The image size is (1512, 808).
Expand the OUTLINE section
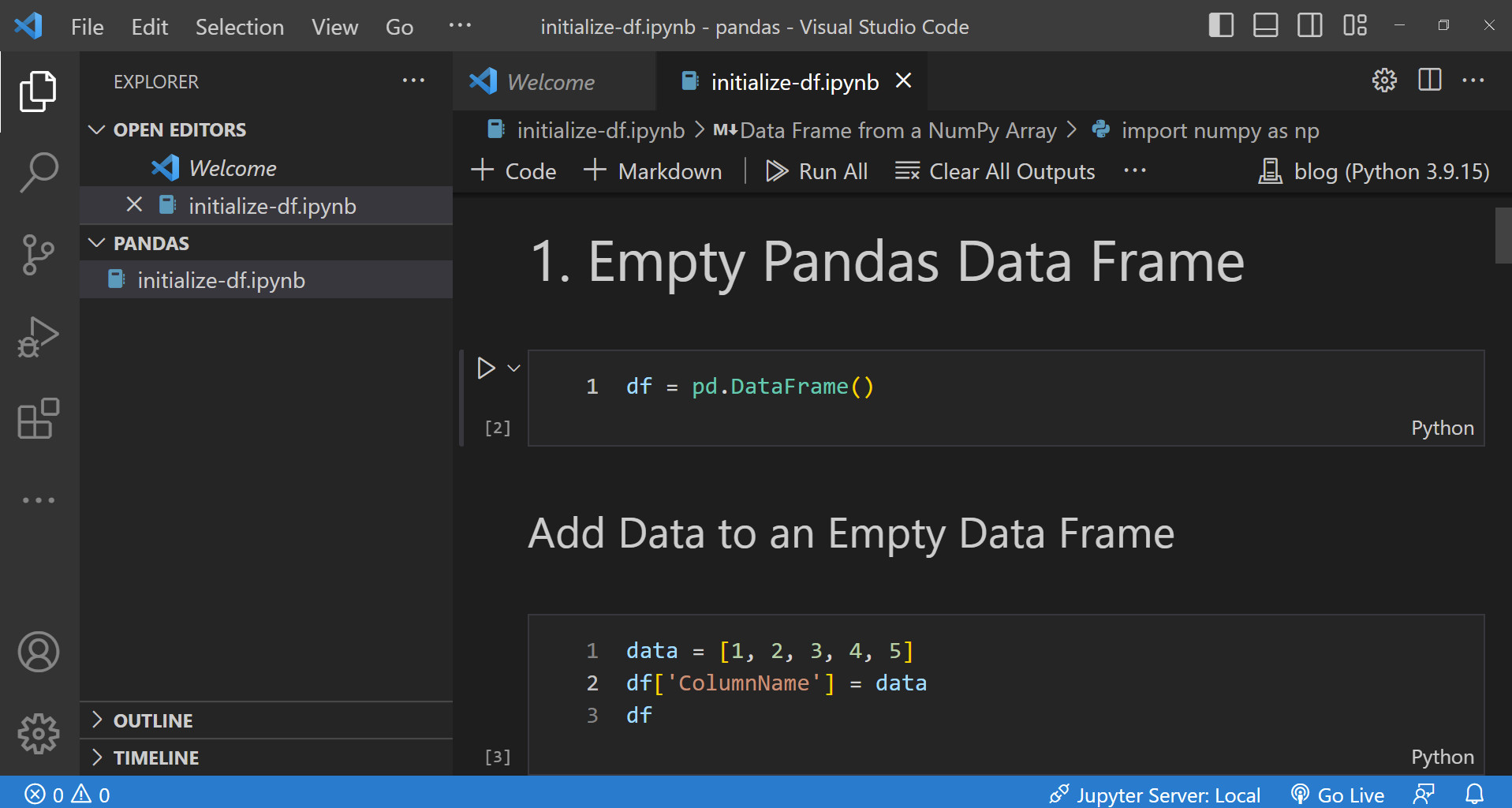tap(97, 720)
